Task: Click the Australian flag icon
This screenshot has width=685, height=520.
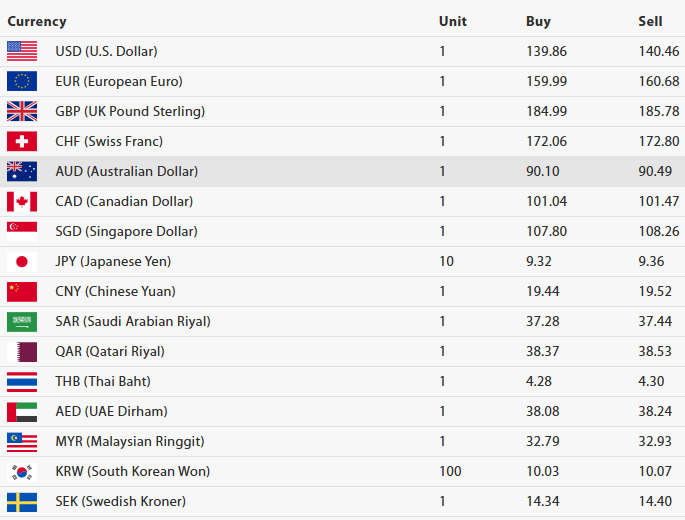Action: click(x=22, y=171)
